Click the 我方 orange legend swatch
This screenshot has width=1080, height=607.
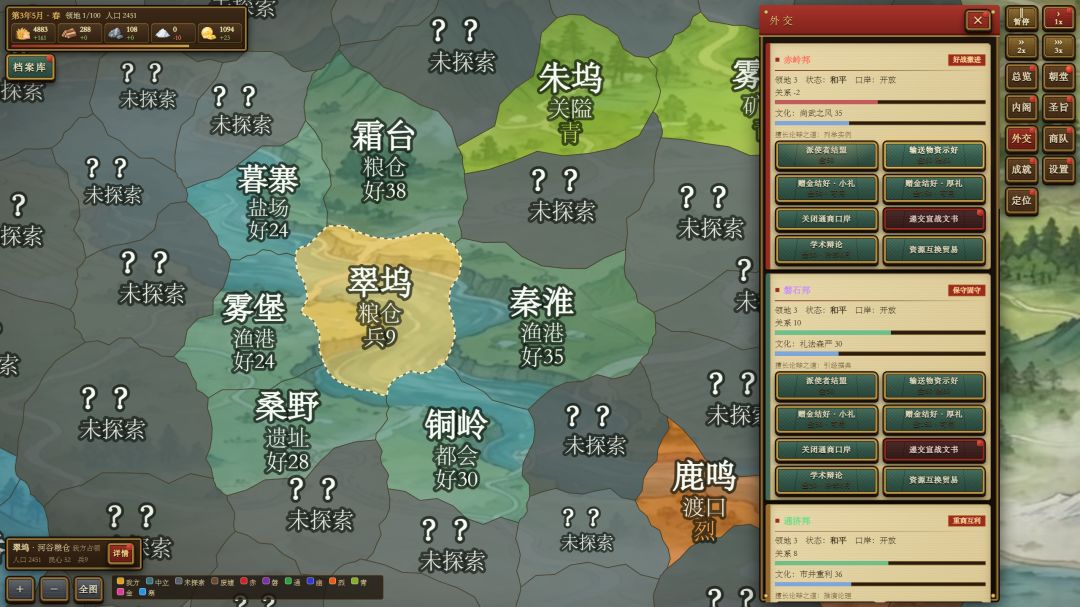pos(121,582)
